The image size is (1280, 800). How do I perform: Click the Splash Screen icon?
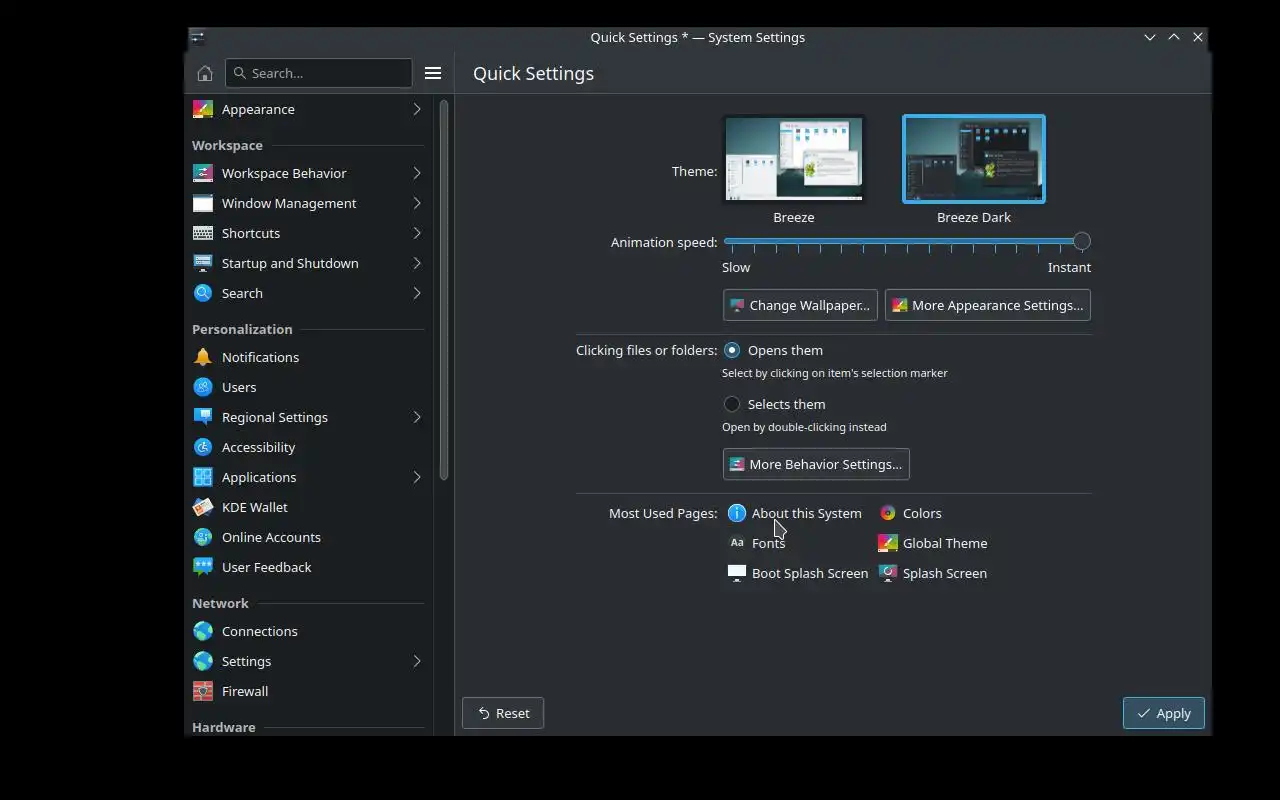click(888, 573)
